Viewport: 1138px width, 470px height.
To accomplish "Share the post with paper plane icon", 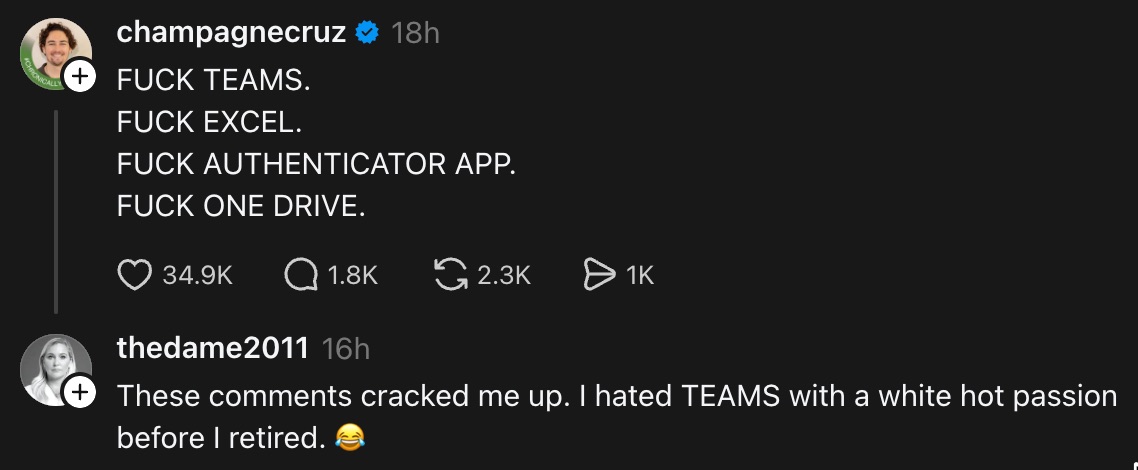I will pos(598,275).
